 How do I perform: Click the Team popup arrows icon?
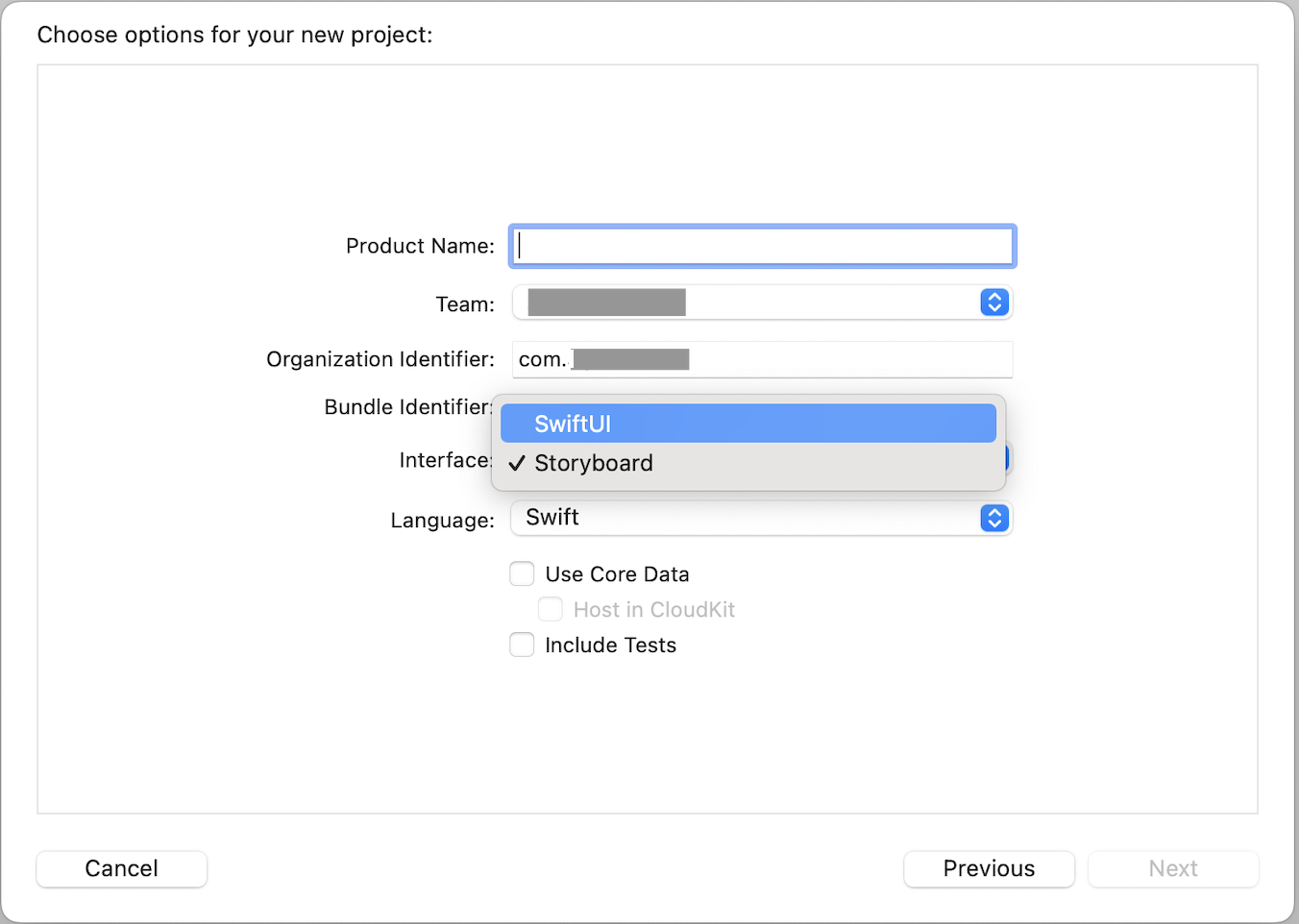pos(994,303)
